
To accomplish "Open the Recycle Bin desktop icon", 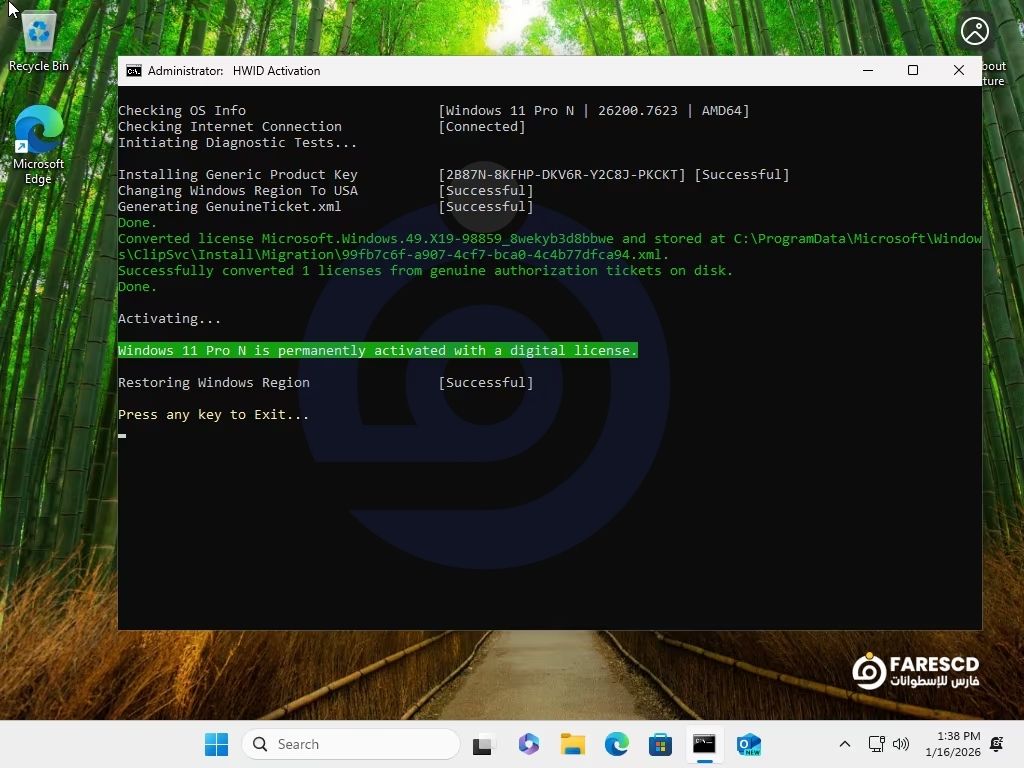I will tap(38, 40).
